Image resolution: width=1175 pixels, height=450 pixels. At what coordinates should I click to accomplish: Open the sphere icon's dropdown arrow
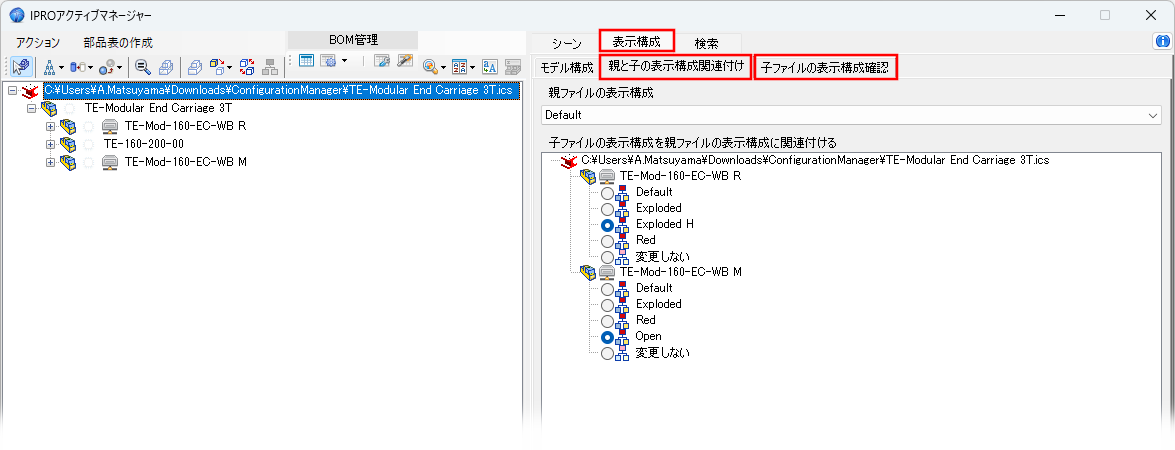coord(120,67)
